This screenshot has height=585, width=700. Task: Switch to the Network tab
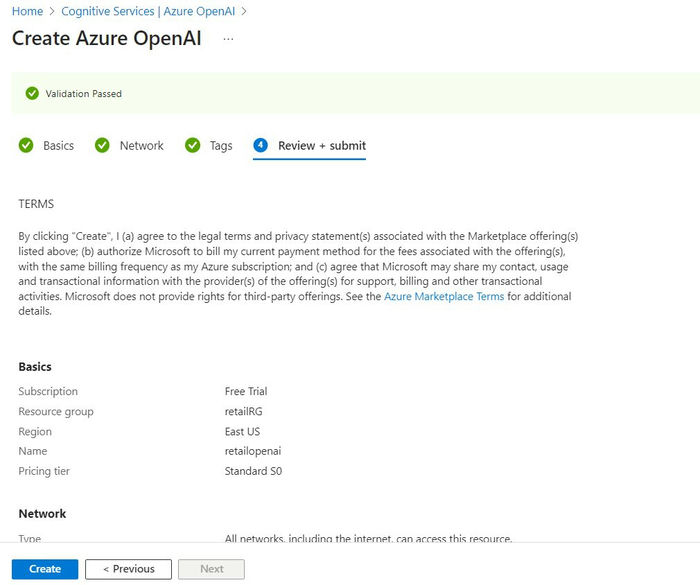pos(141,146)
